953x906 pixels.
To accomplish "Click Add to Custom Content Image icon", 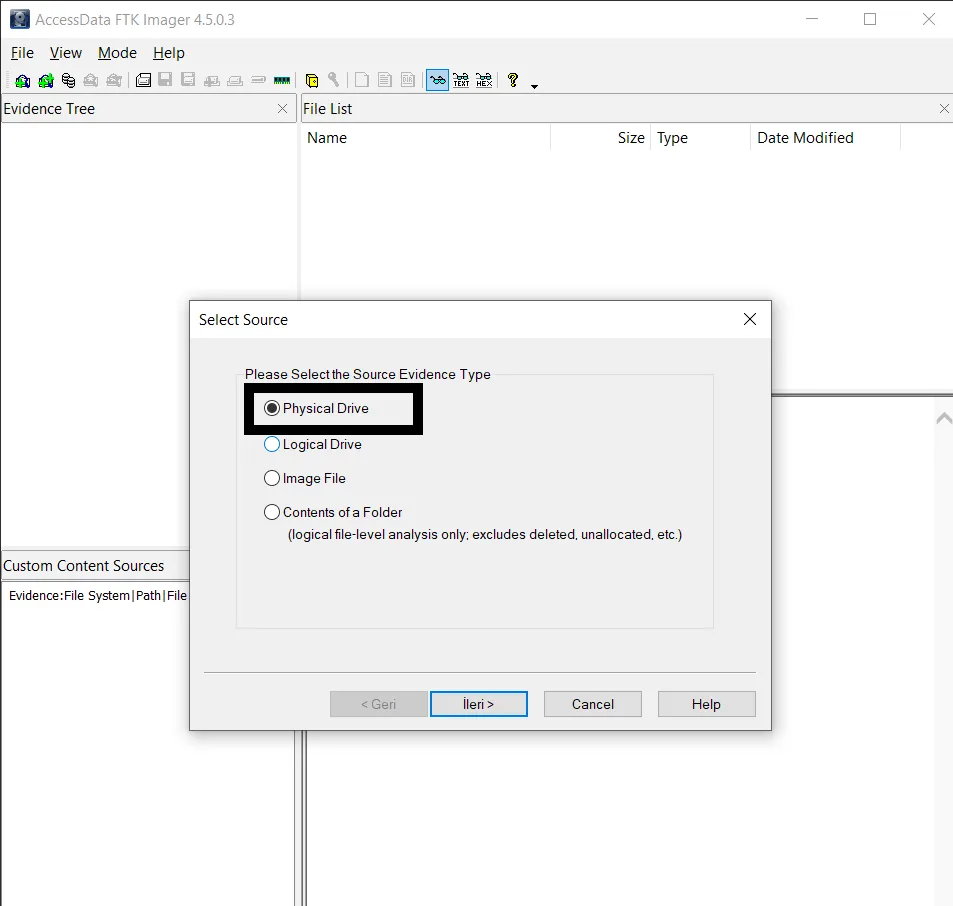I will pos(212,80).
